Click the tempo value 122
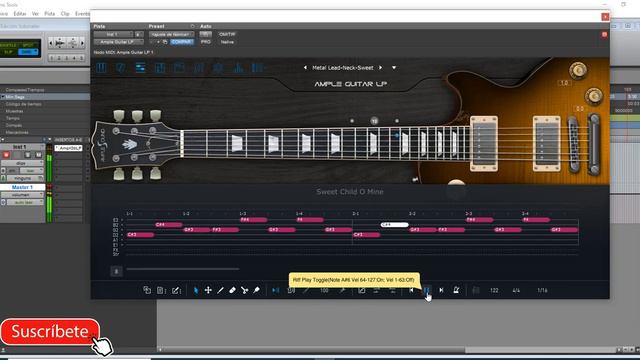The image size is (640, 360). pos(494,290)
